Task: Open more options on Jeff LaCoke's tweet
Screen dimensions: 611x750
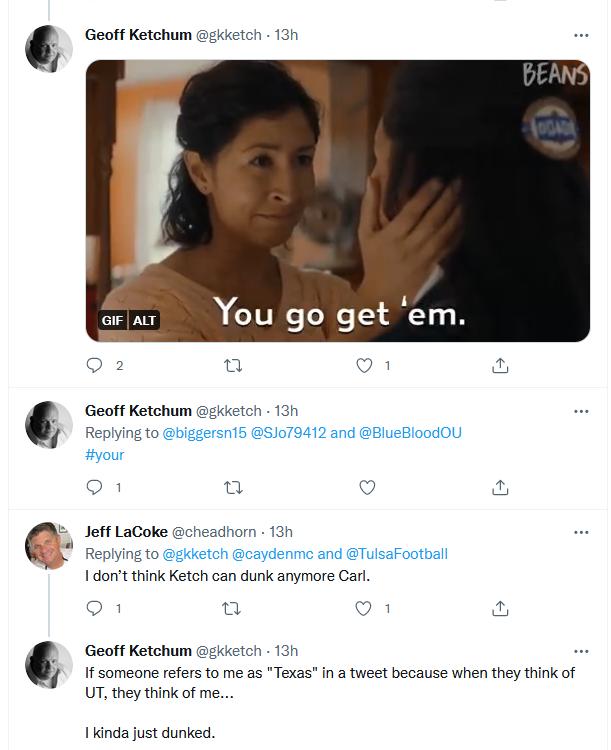Action: (581, 532)
